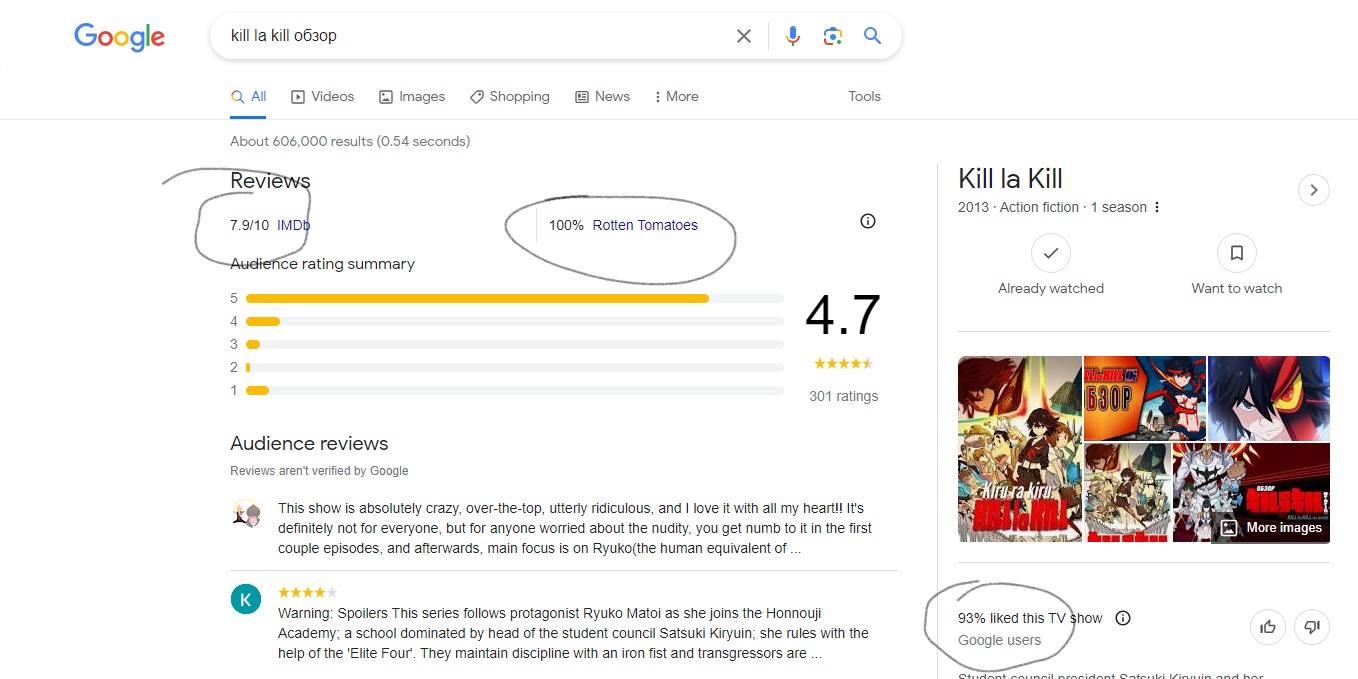Click thumbs up for this show
The height and width of the screenshot is (679, 1358).
[x=1268, y=627]
